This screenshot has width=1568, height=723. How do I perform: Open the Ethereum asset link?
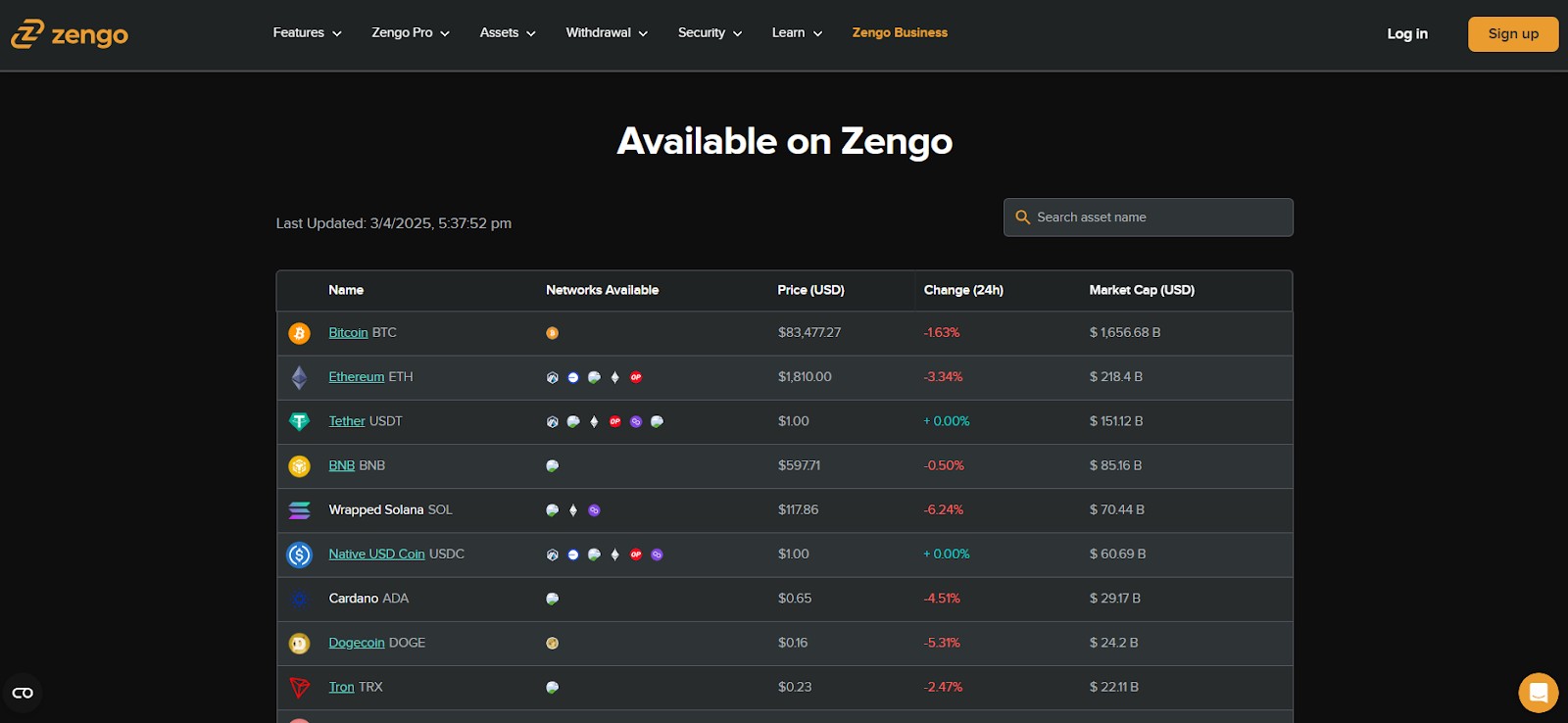(356, 377)
